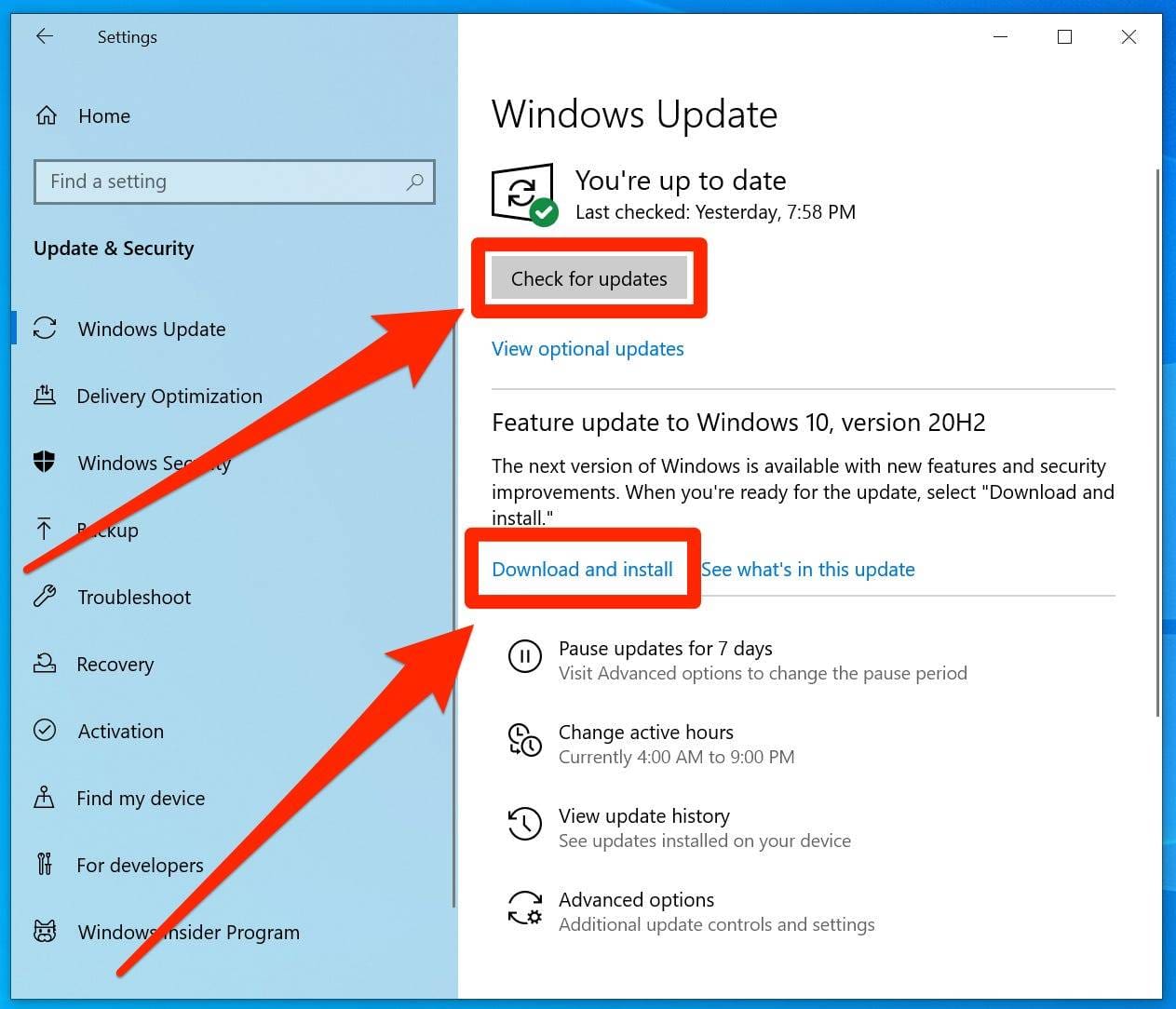Image resolution: width=1176 pixels, height=1009 pixels.
Task: Click the Troubleshoot wrench icon
Action: coord(45,596)
